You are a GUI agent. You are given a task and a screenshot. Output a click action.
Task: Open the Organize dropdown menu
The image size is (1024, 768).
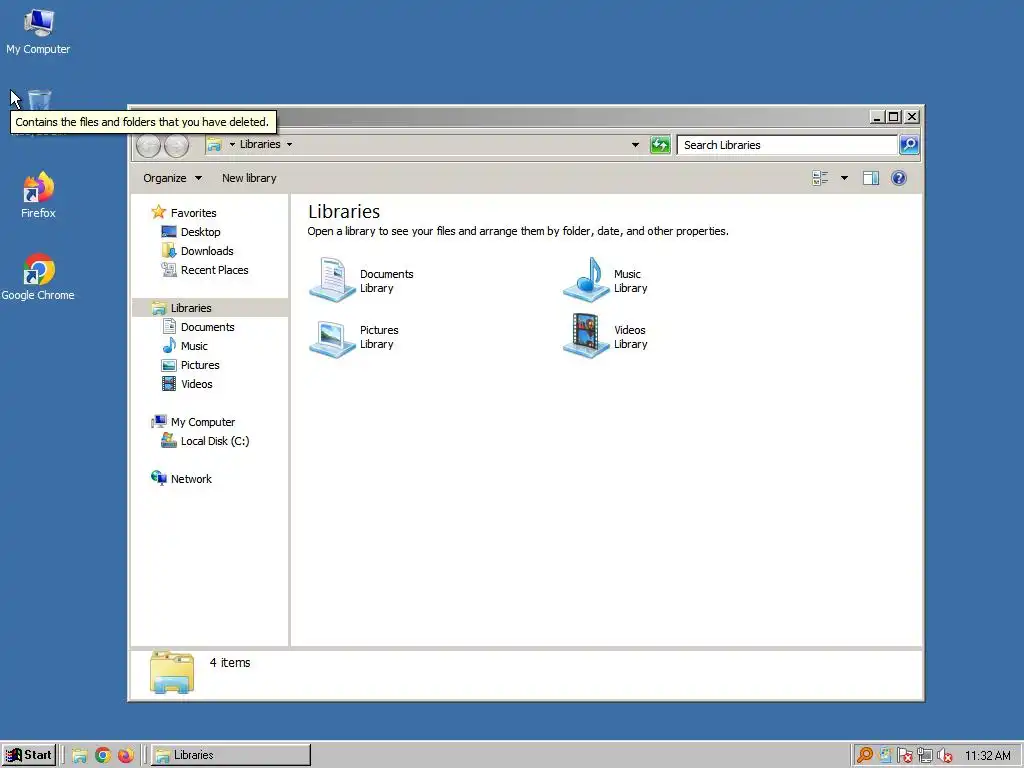(172, 178)
